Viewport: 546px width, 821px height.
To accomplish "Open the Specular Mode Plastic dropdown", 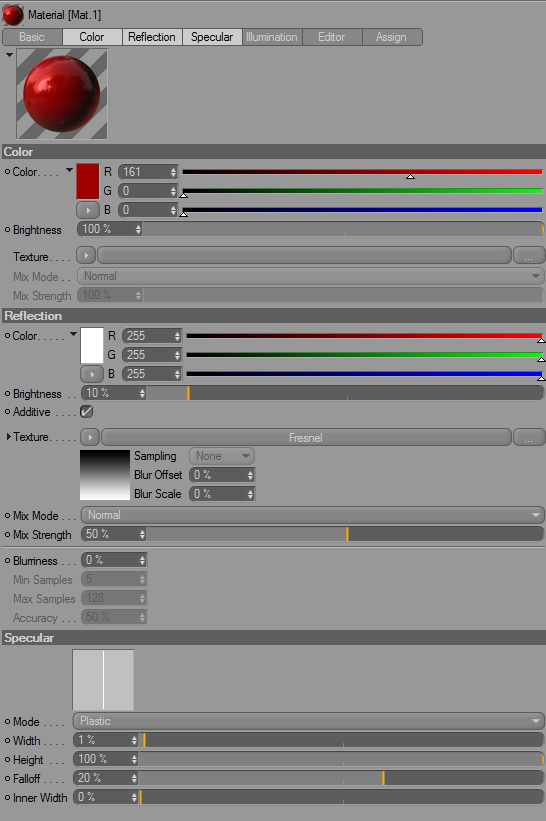I will 309,721.
